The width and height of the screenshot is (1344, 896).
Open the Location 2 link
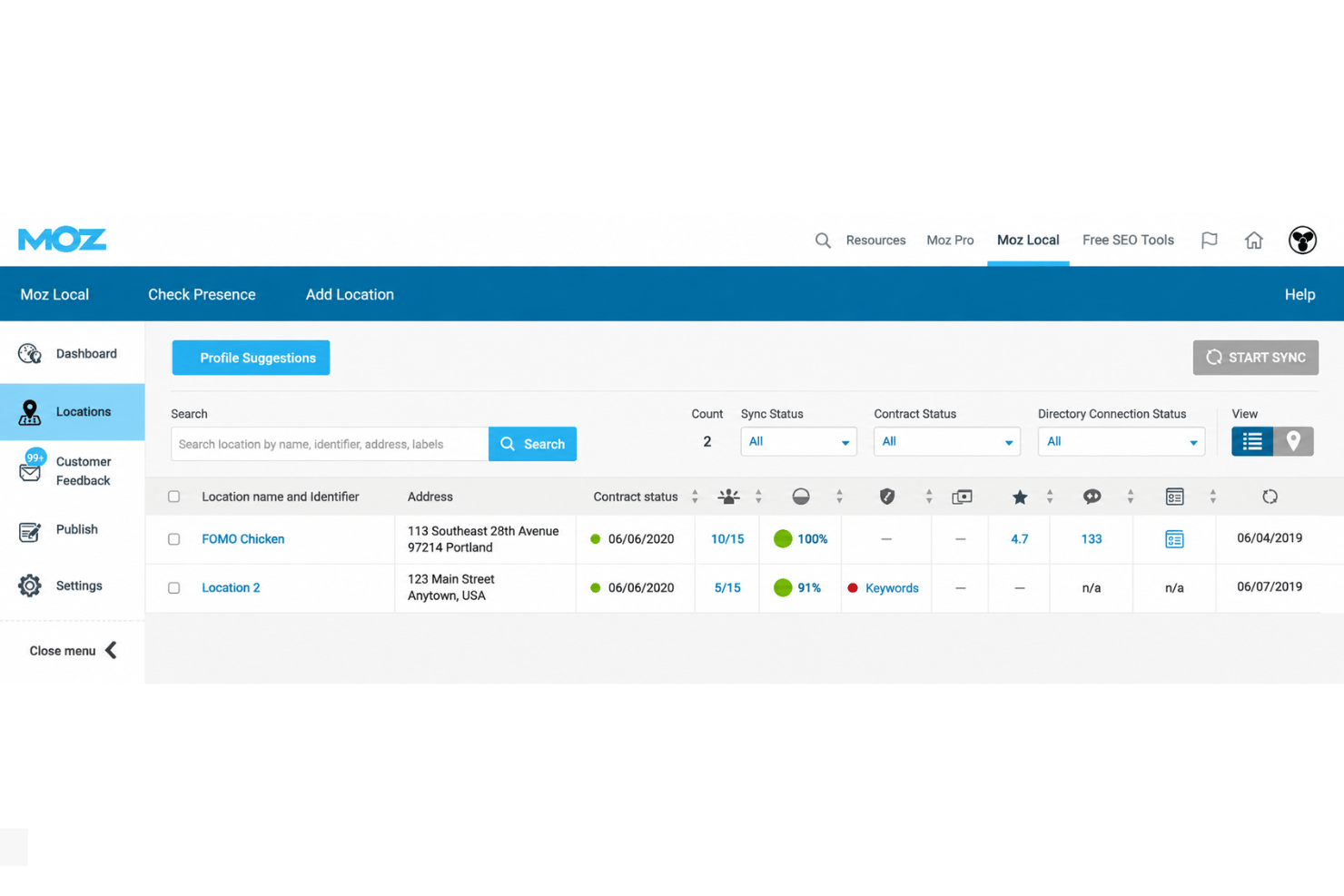tap(231, 588)
